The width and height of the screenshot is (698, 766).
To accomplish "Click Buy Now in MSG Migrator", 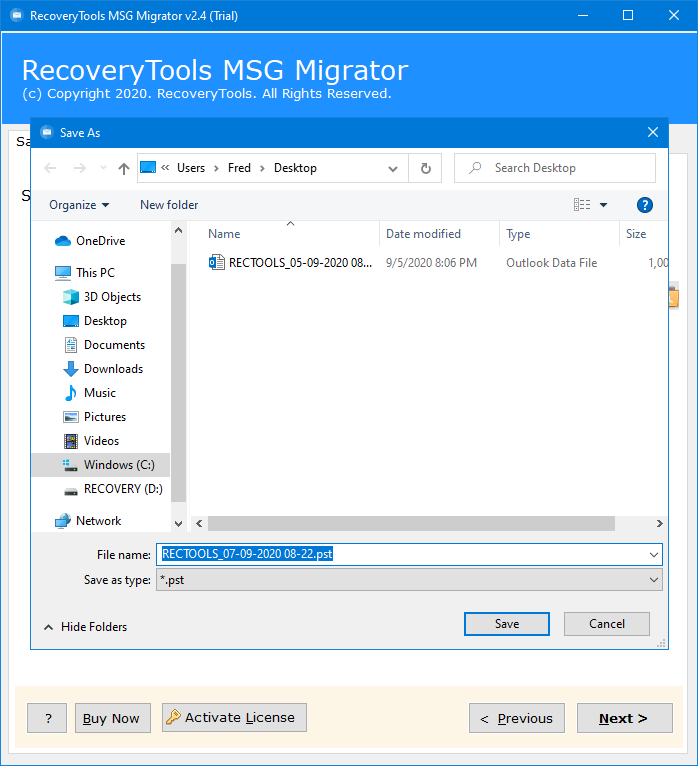I will tap(113, 718).
